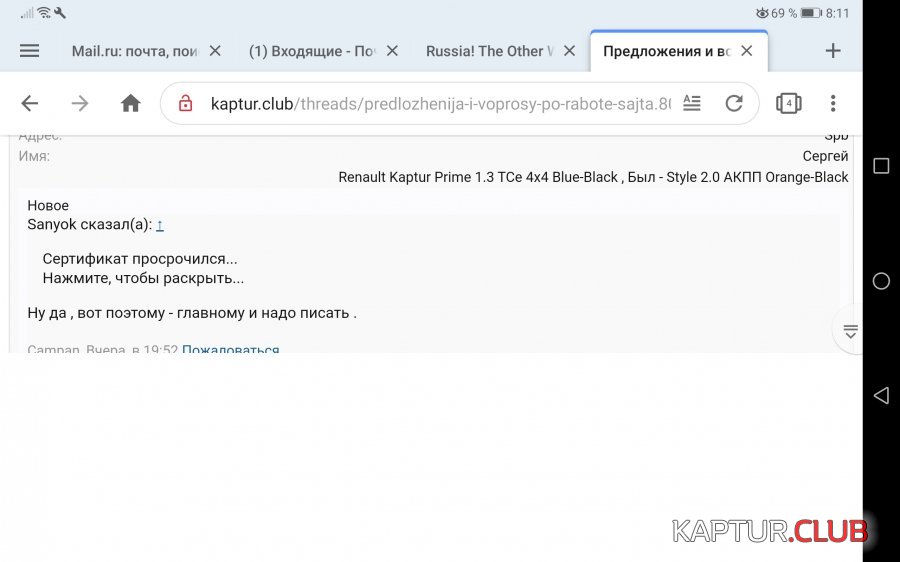Open the tab switcher showing 4 tabs
This screenshot has height=562, width=900.
pos(789,103)
